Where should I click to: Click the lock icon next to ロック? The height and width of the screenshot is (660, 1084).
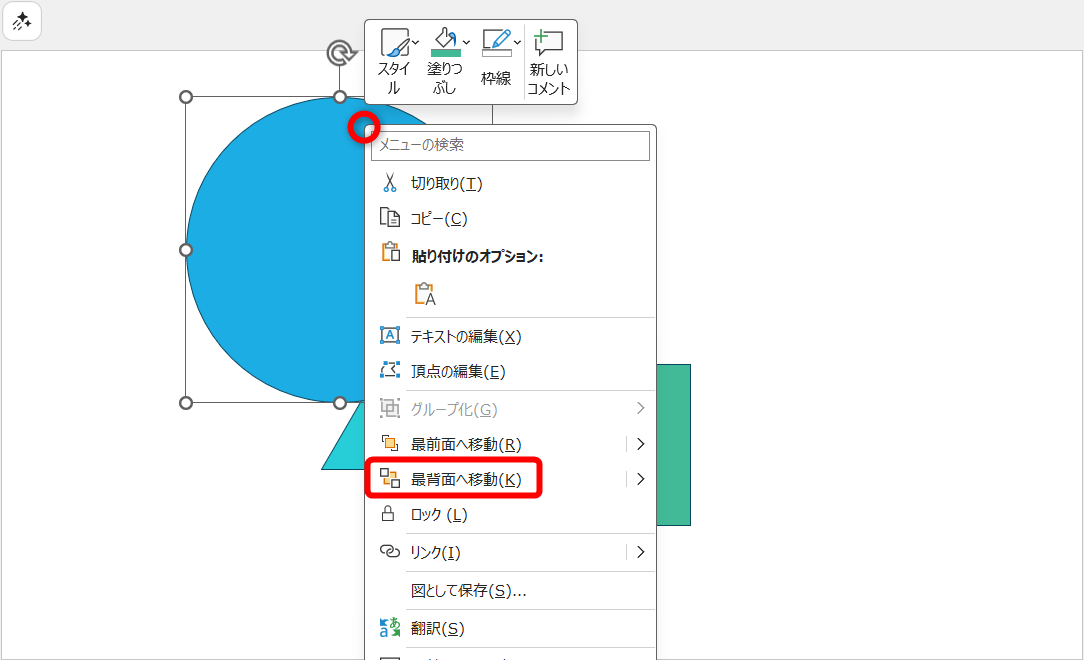click(x=389, y=514)
